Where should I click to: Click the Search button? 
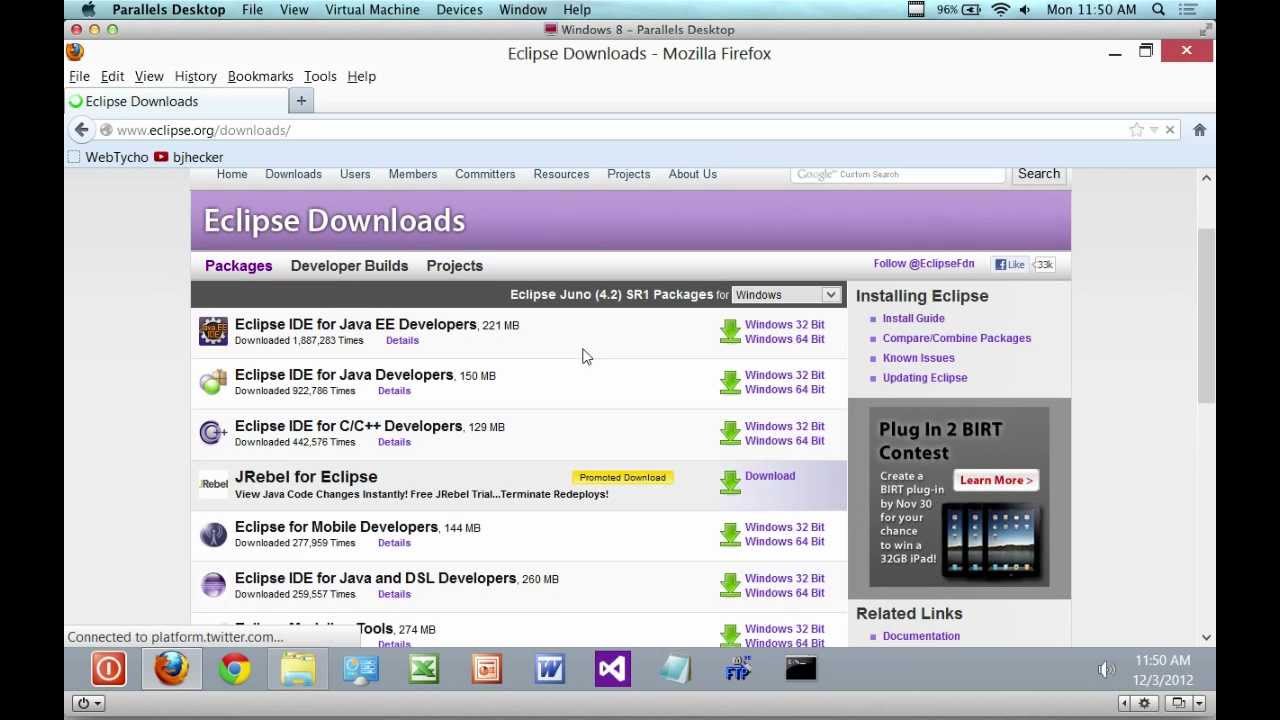[x=1039, y=174]
